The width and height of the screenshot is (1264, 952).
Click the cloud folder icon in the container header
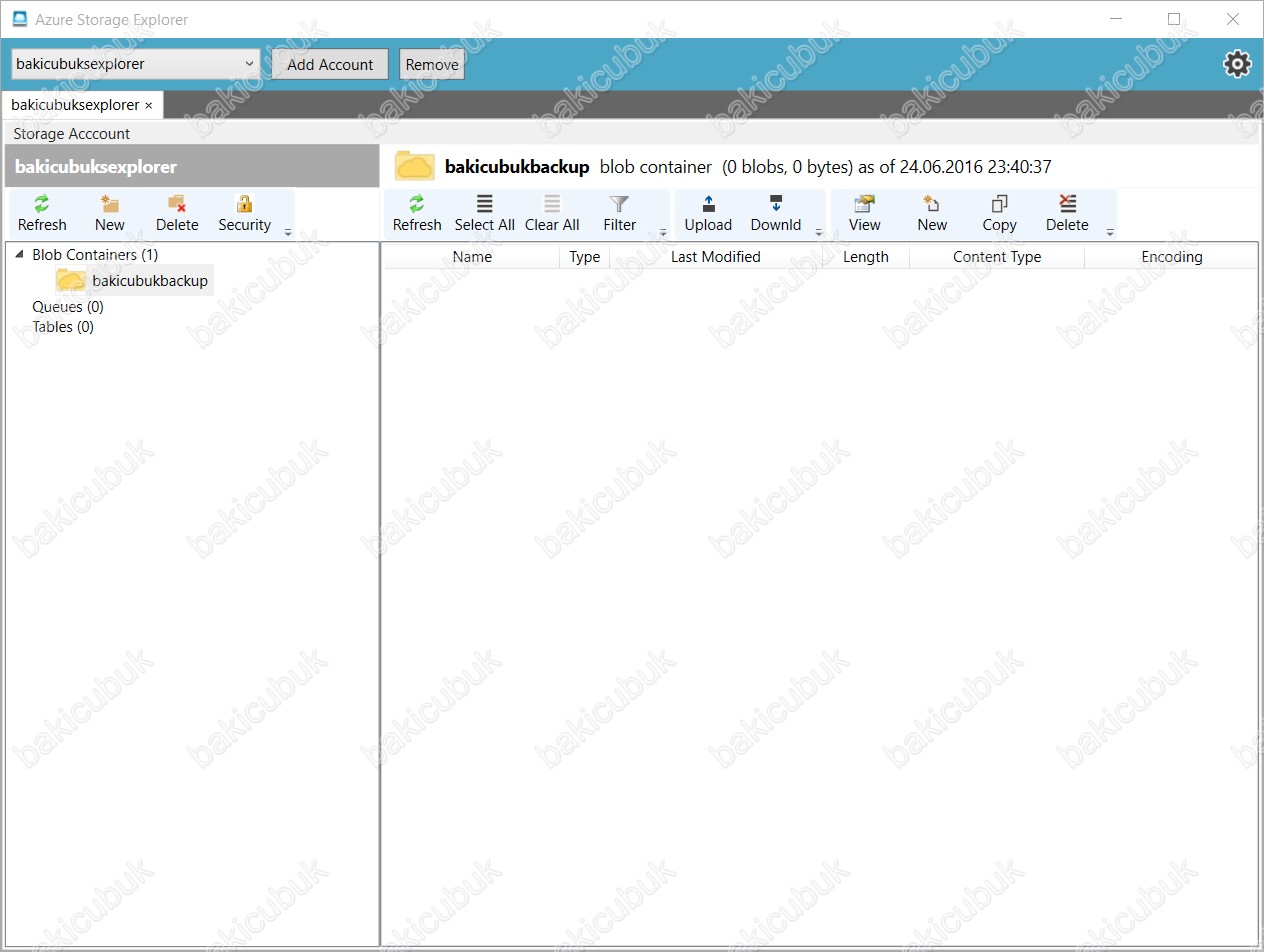coord(415,166)
